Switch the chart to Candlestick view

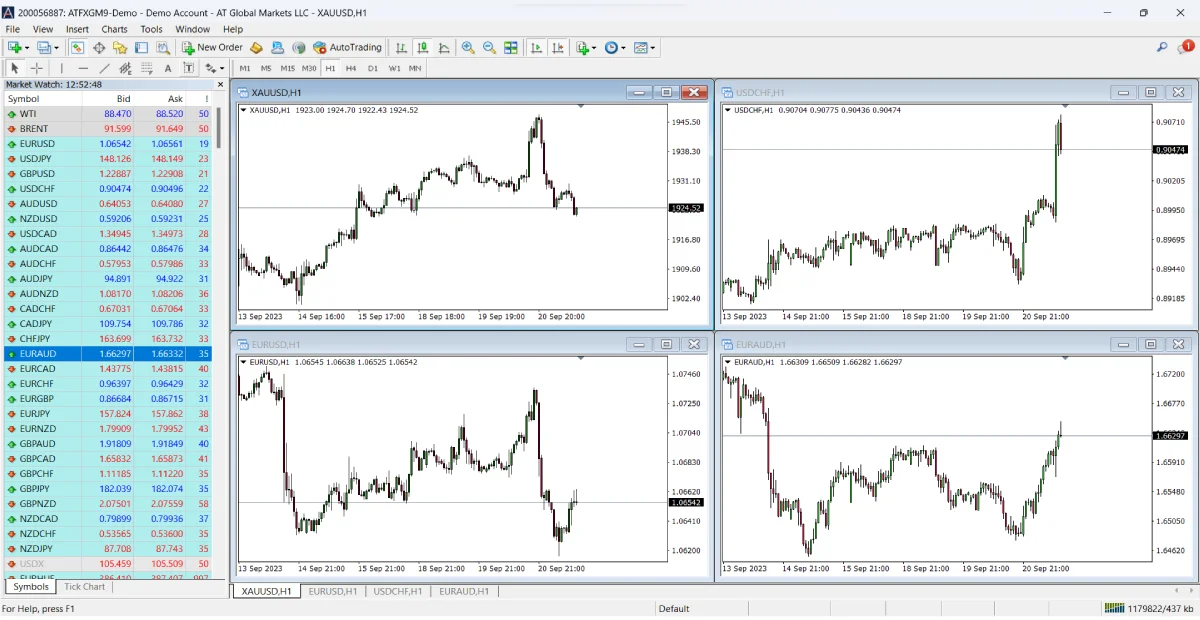coord(423,47)
